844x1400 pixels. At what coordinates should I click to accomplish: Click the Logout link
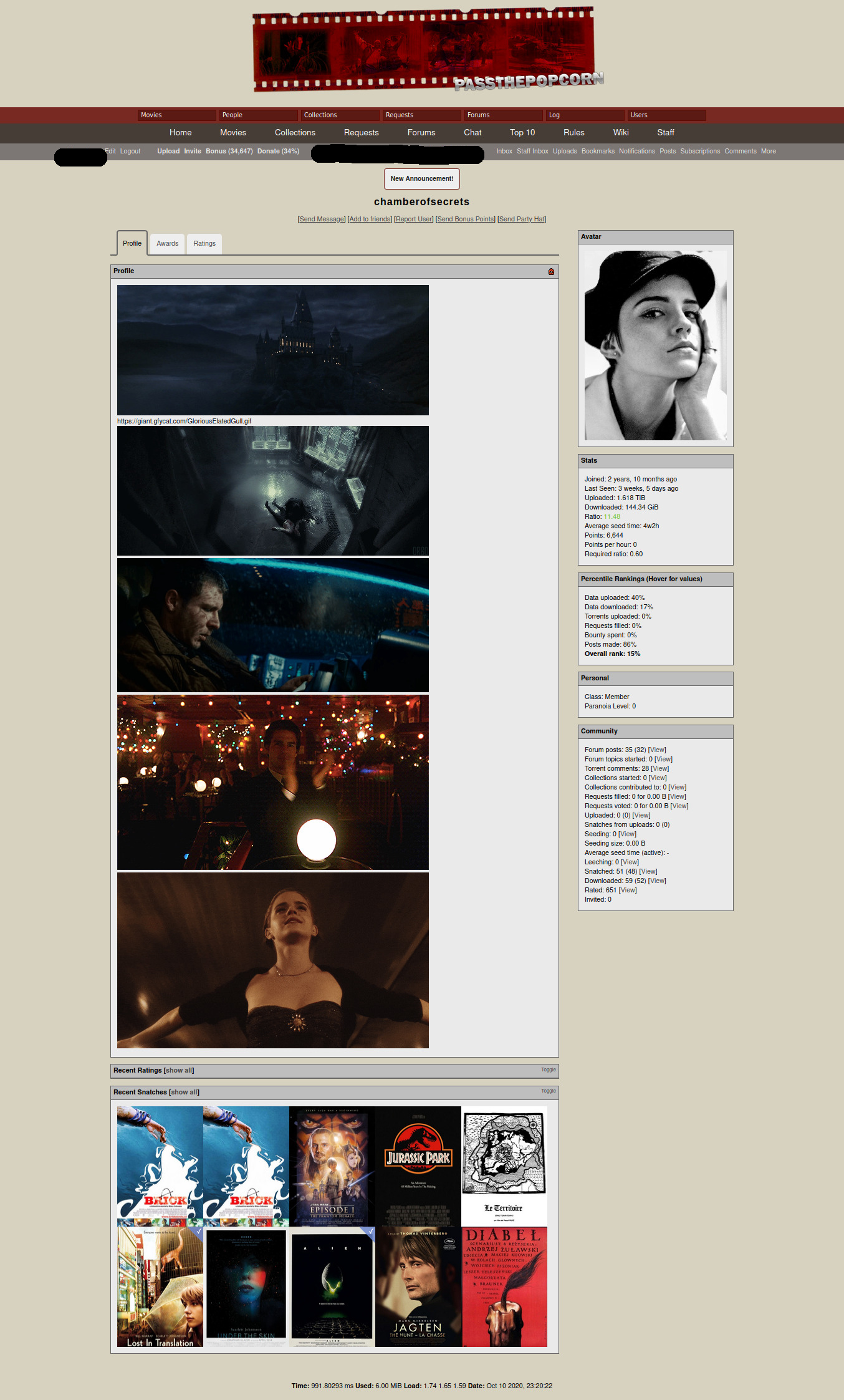coord(130,151)
